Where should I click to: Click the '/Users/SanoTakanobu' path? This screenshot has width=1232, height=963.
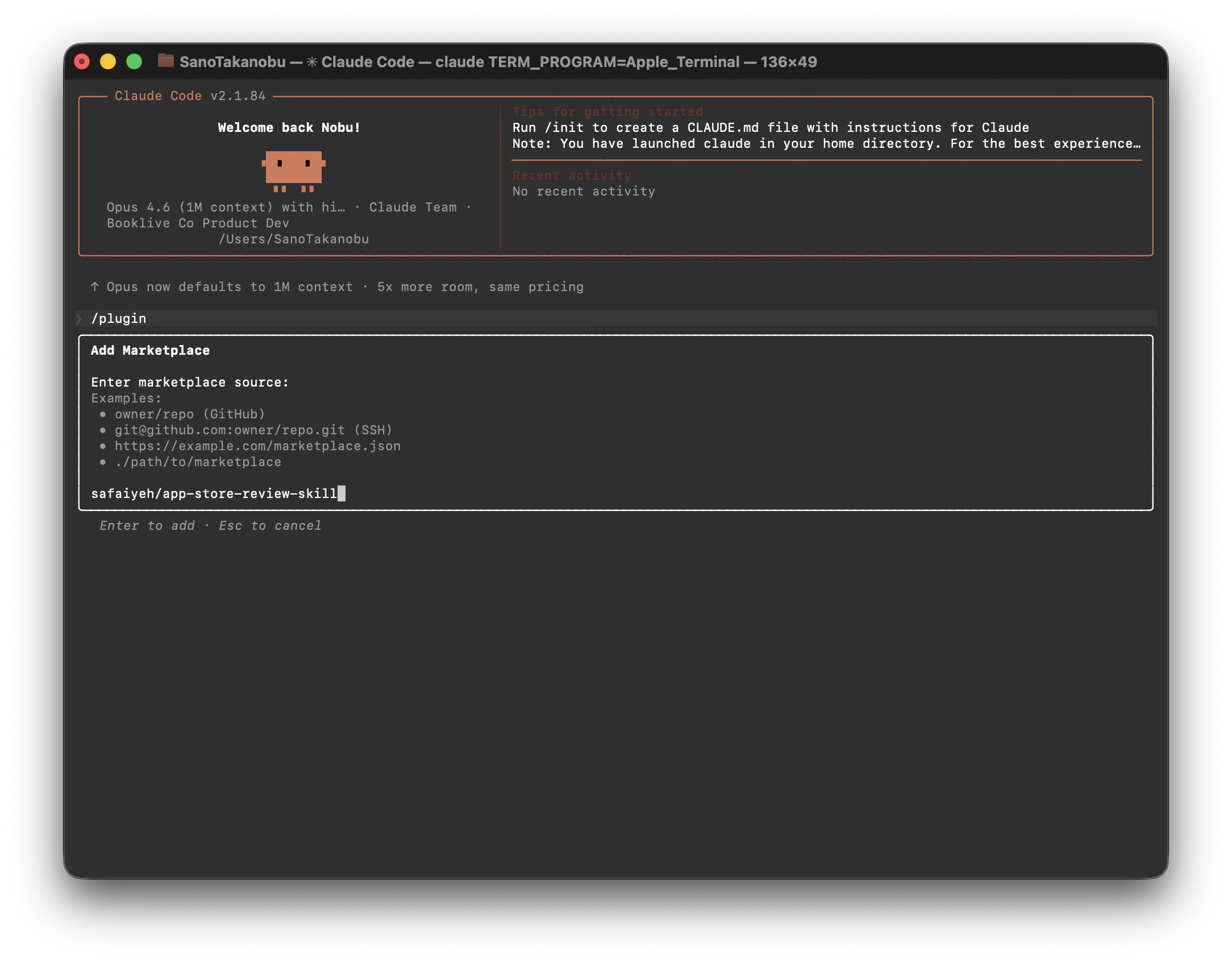pos(293,239)
